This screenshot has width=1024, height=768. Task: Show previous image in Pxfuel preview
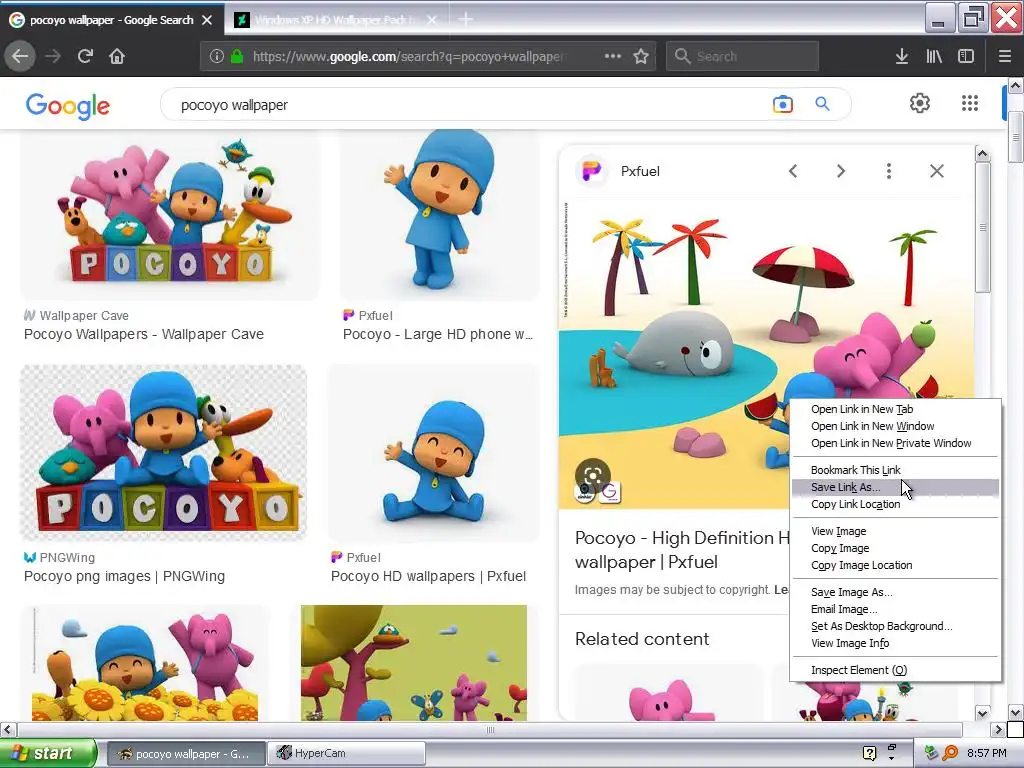pos(793,171)
